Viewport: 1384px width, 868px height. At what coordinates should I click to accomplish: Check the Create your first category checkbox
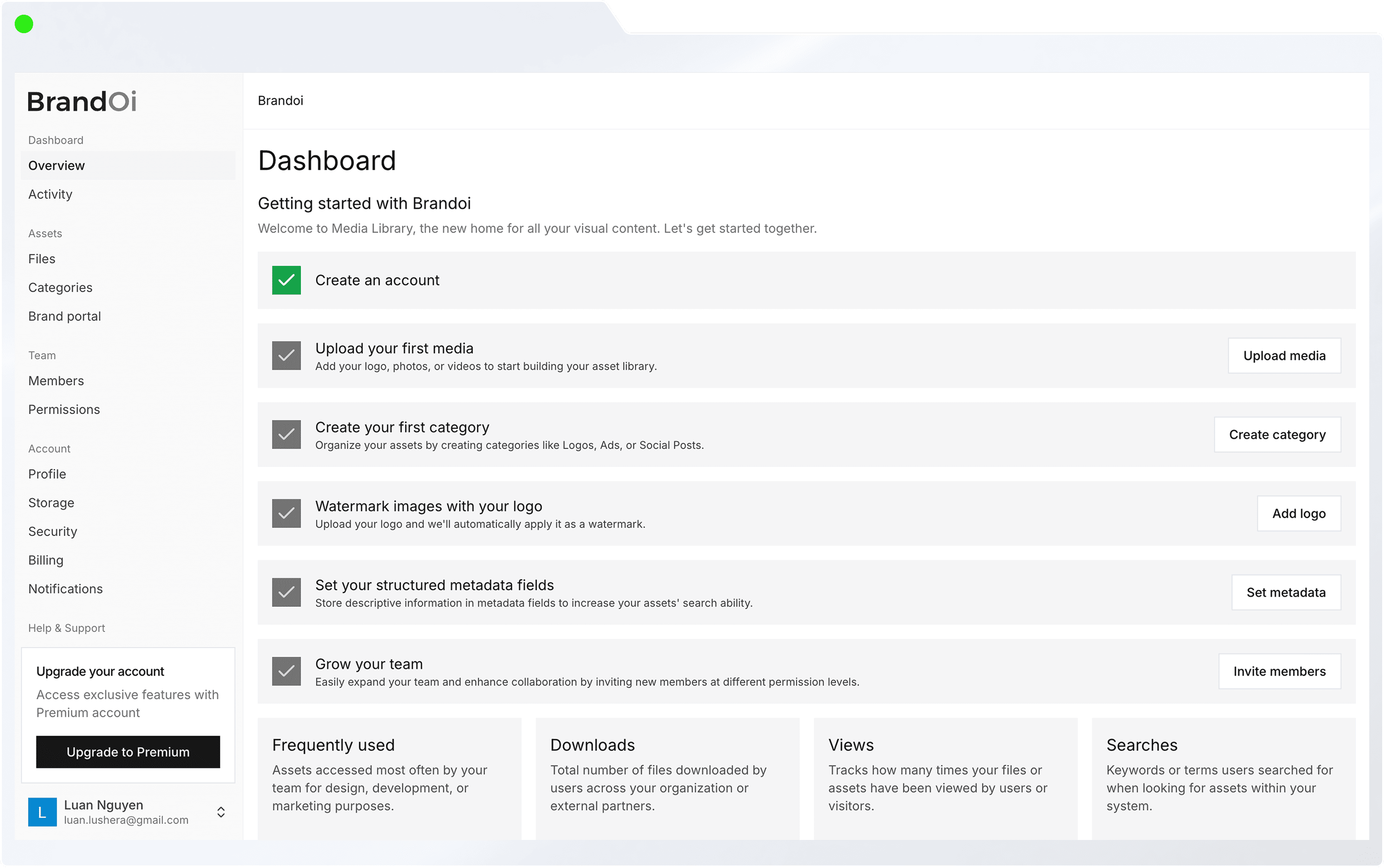tap(286, 435)
